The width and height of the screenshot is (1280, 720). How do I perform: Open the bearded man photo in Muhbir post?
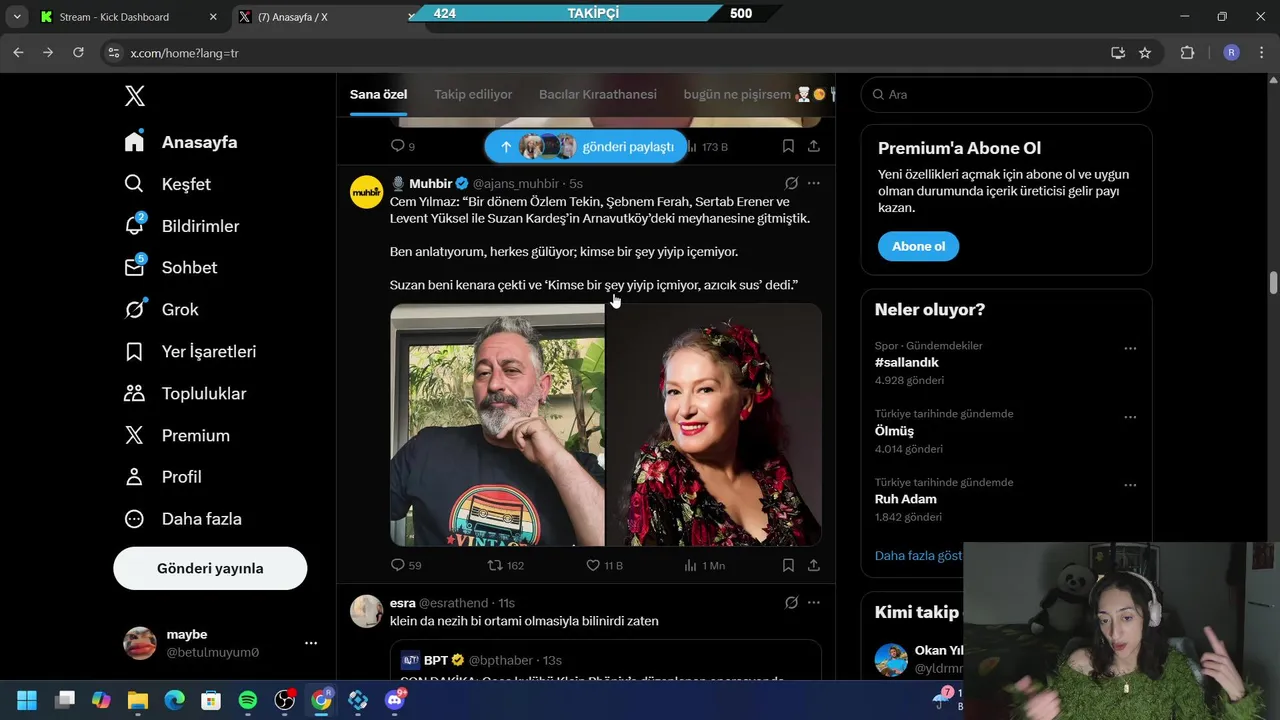(497, 425)
